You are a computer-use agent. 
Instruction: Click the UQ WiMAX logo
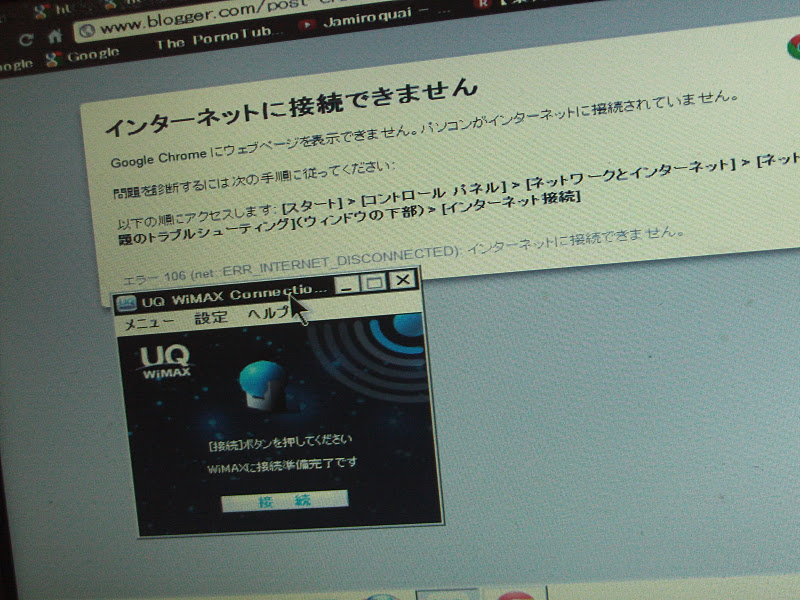click(x=165, y=362)
